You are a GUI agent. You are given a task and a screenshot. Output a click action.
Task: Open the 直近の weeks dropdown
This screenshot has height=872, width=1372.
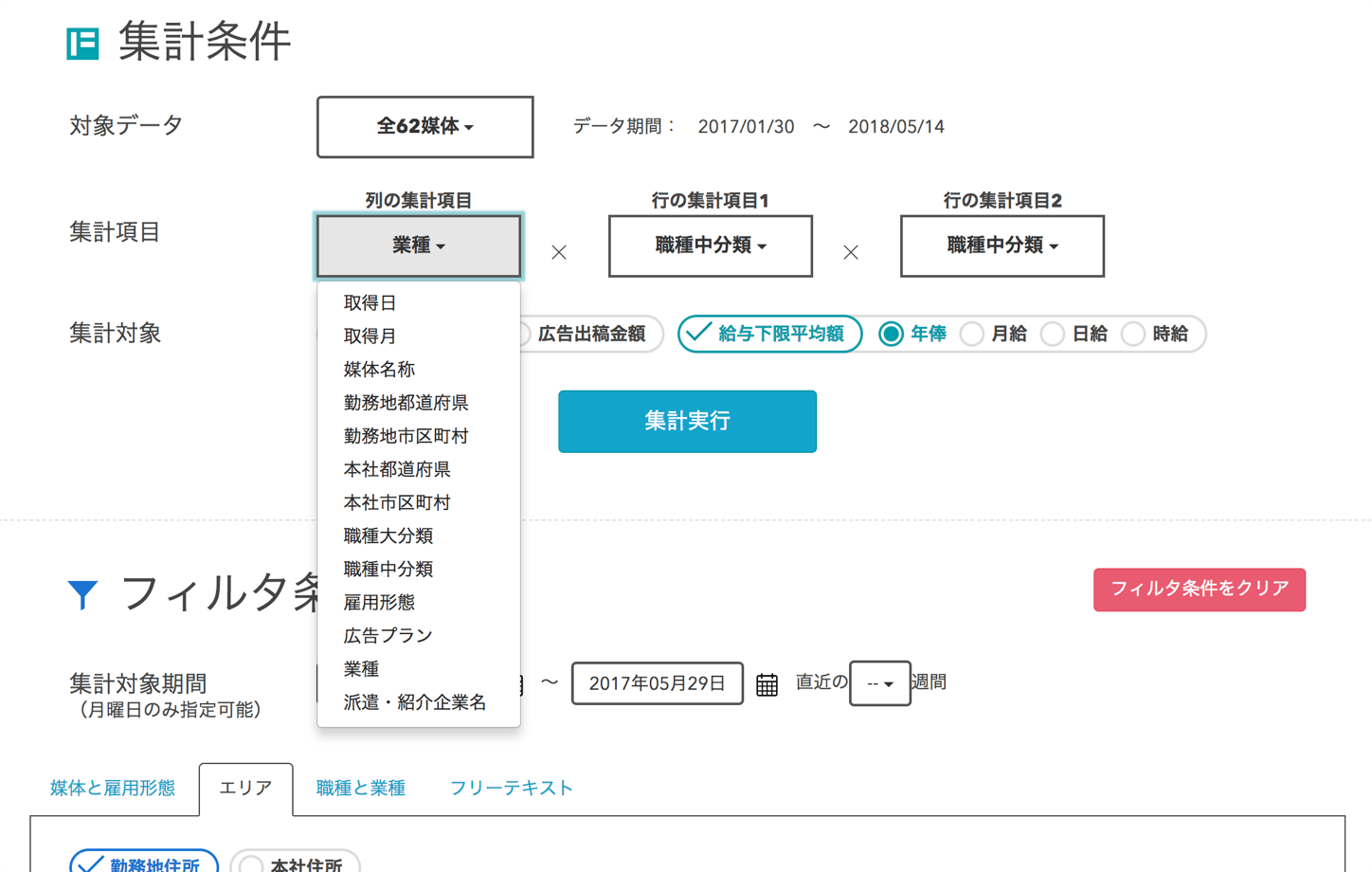(x=880, y=683)
